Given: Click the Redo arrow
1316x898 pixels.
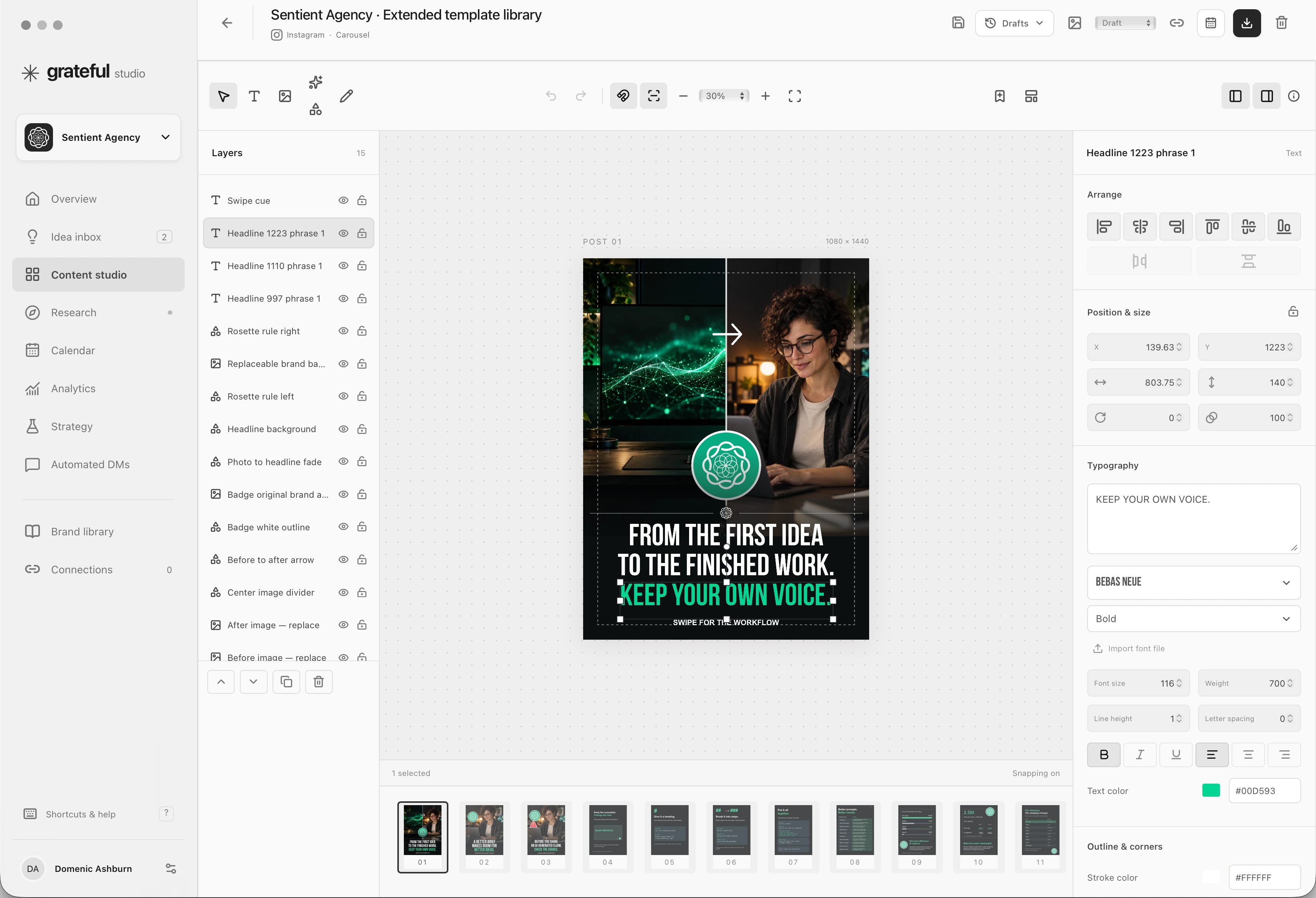Looking at the screenshot, I should coord(580,96).
